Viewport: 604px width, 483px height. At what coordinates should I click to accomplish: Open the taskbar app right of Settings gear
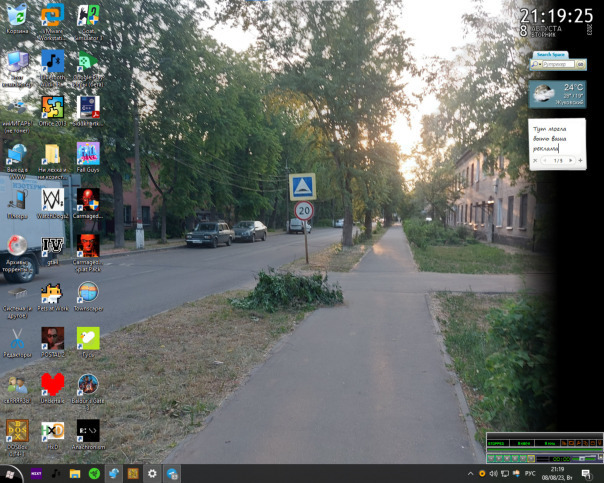click(x=172, y=474)
